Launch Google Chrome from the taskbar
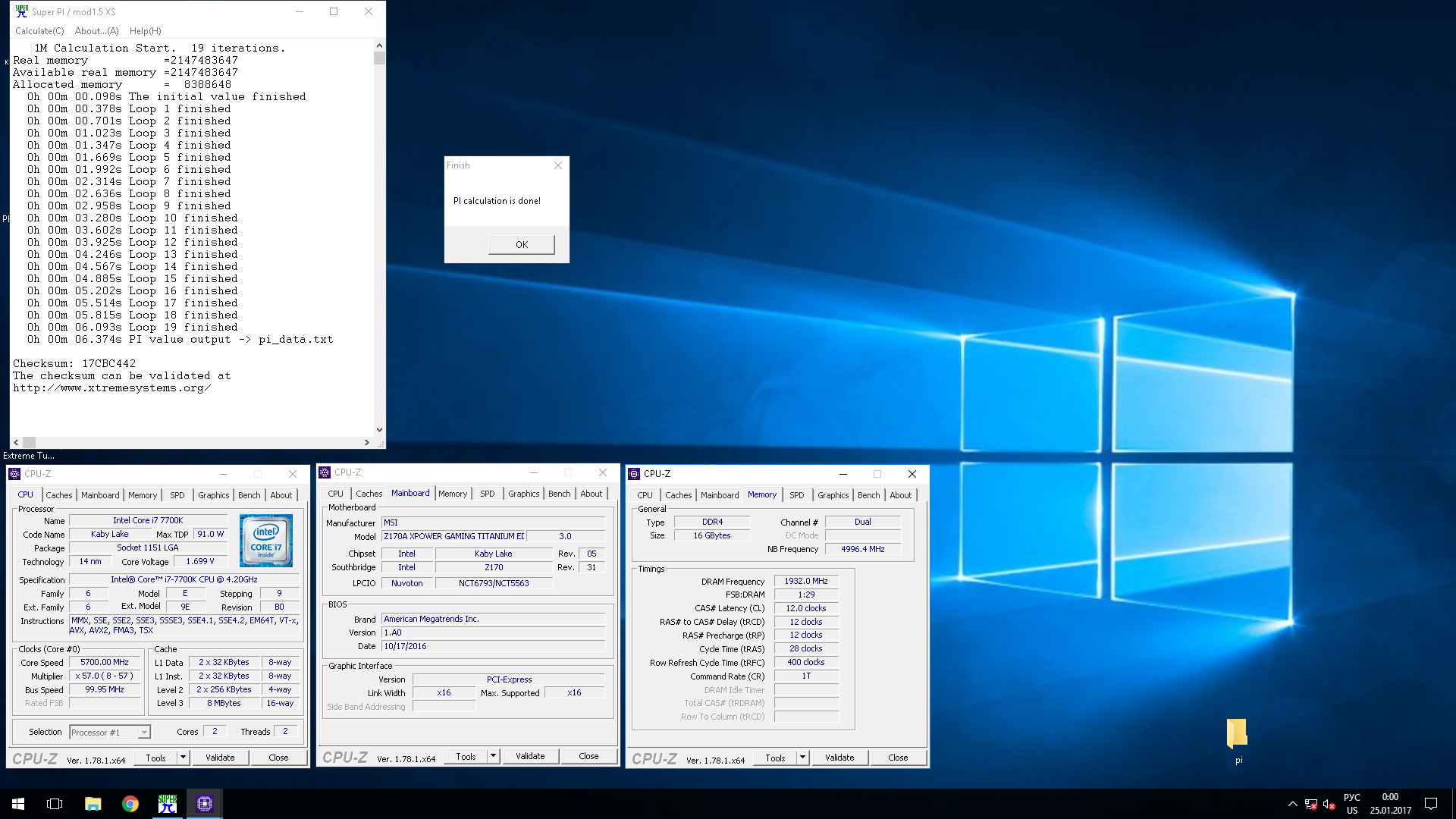Screen dimensions: 1456x819 click(130, 804)
